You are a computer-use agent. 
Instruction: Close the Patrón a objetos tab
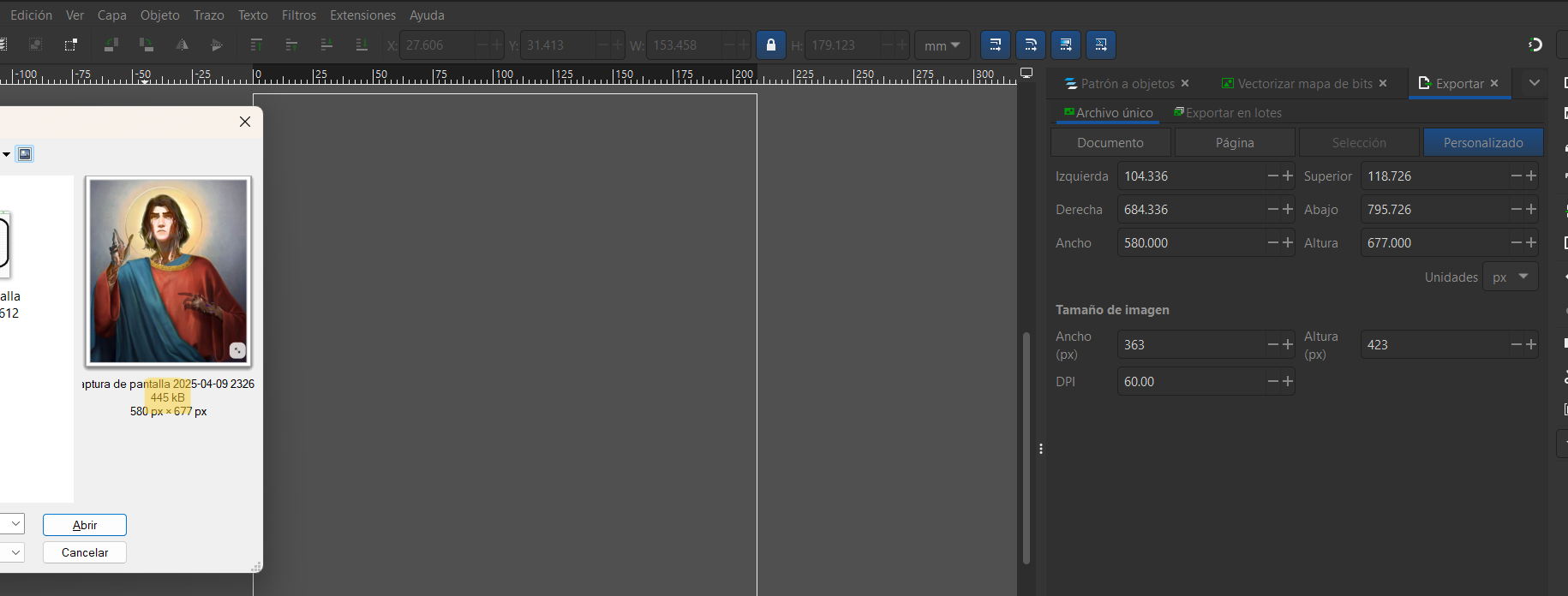click(1185, 83)
